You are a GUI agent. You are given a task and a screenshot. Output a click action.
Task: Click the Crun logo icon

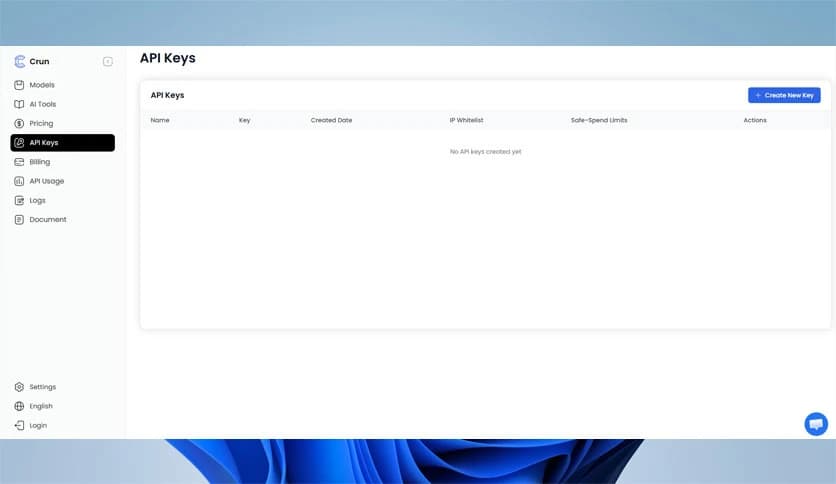(20, 61)
